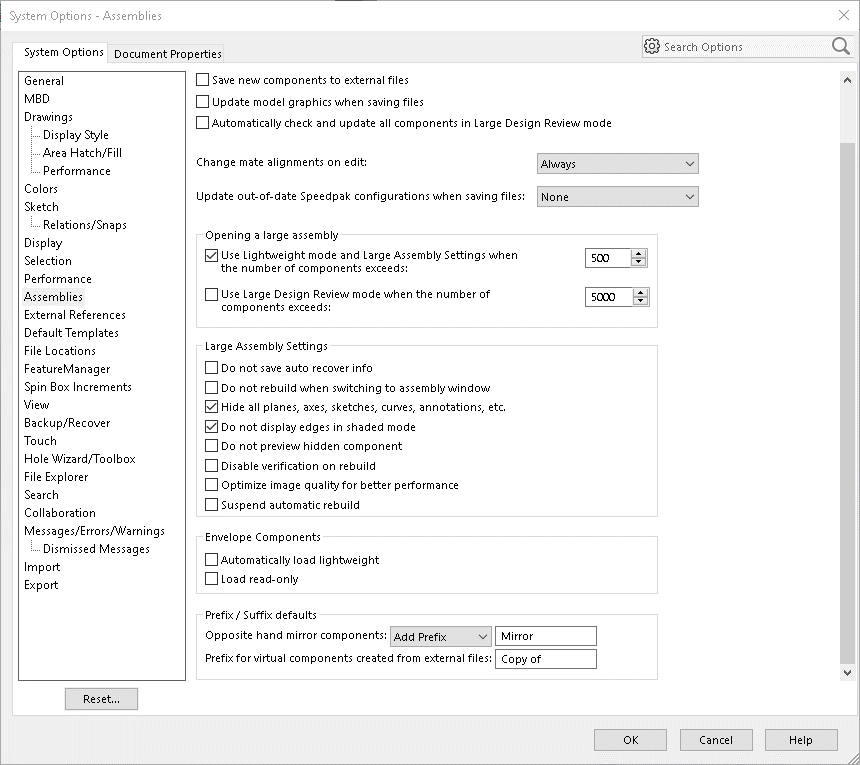Check Do not save auto recover info
860x765 pixels.
pos(211,367)
